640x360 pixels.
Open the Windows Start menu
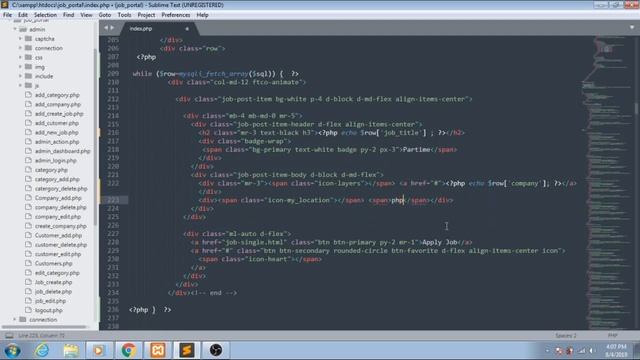[x=13, y=350]
